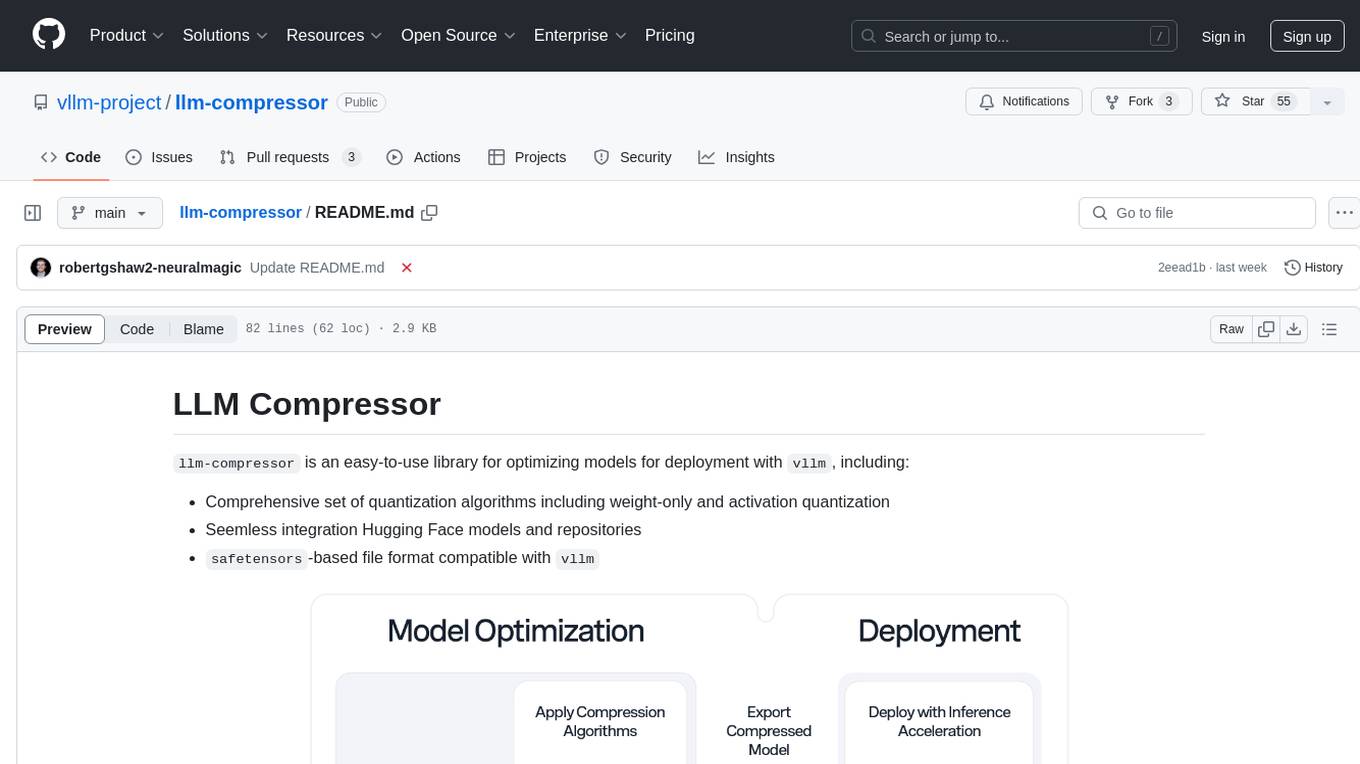This screenshot has width=1360, height=764.
Task: Open more file actions ellipsis menu
Action: tap(1344, 213)
